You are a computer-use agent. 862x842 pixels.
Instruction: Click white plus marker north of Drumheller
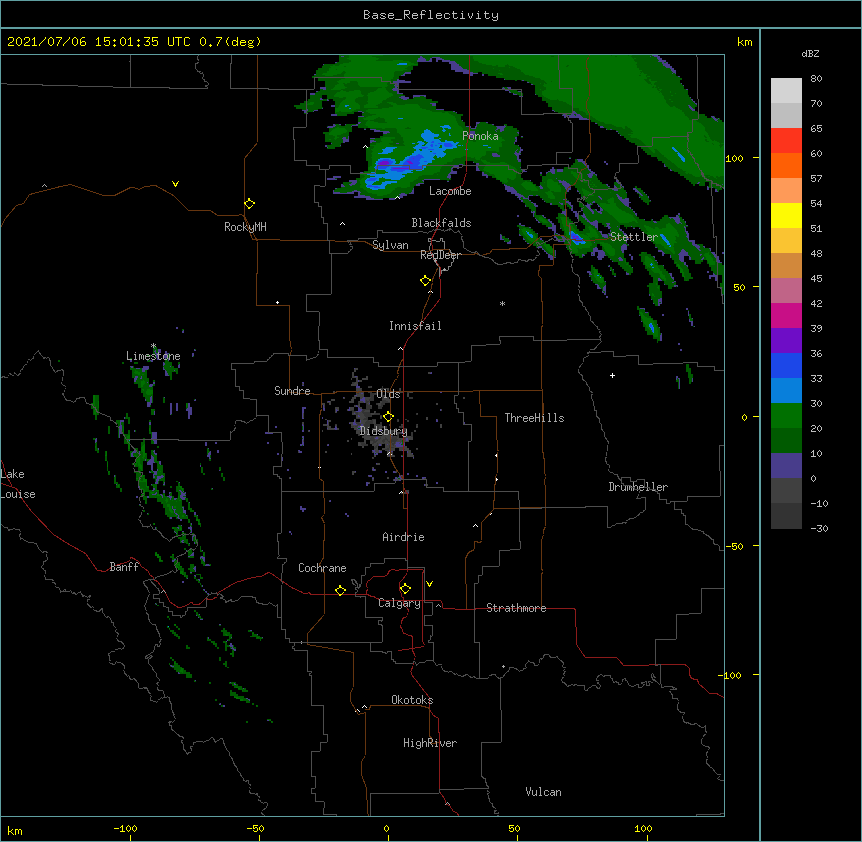point(612,375)
